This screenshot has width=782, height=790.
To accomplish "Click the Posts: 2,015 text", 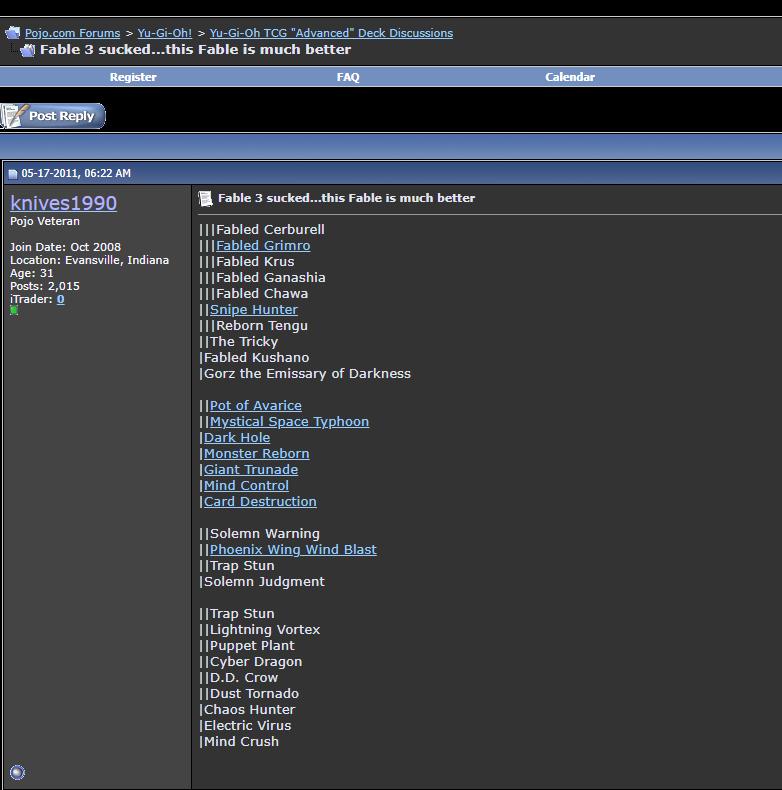I will (45, 286).
